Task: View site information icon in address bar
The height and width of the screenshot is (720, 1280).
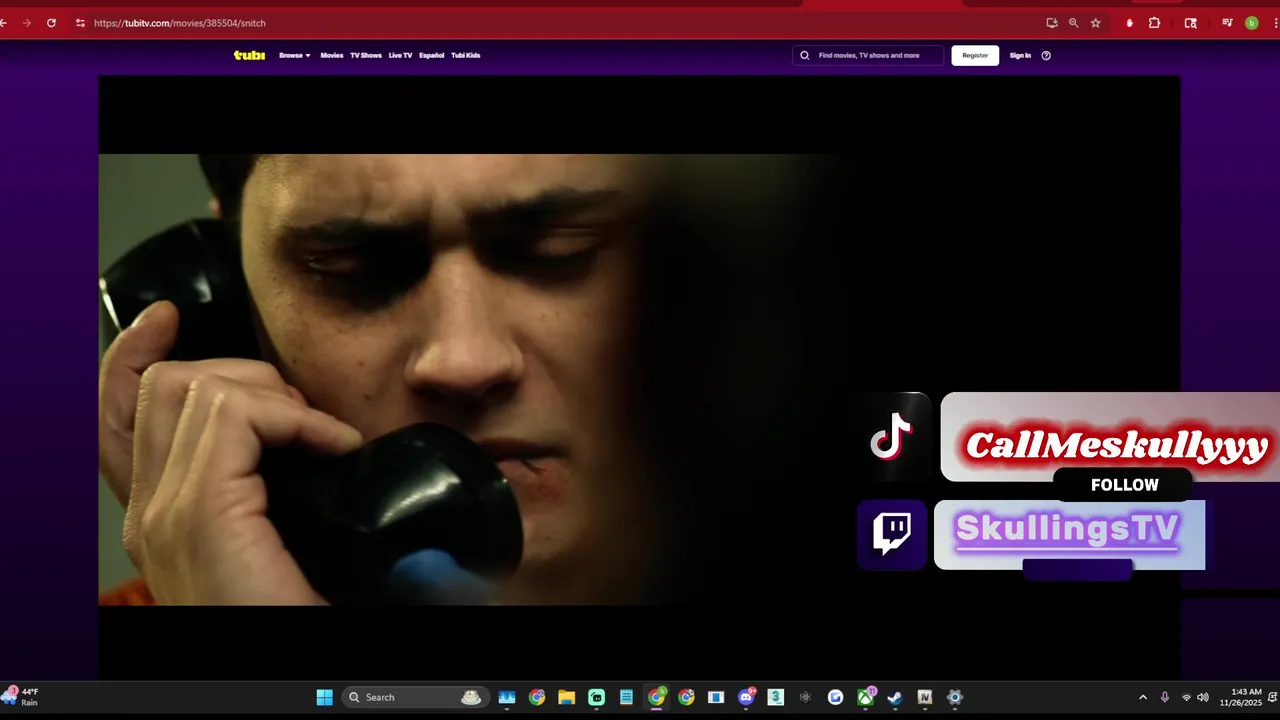Action: tap(80, 23)
